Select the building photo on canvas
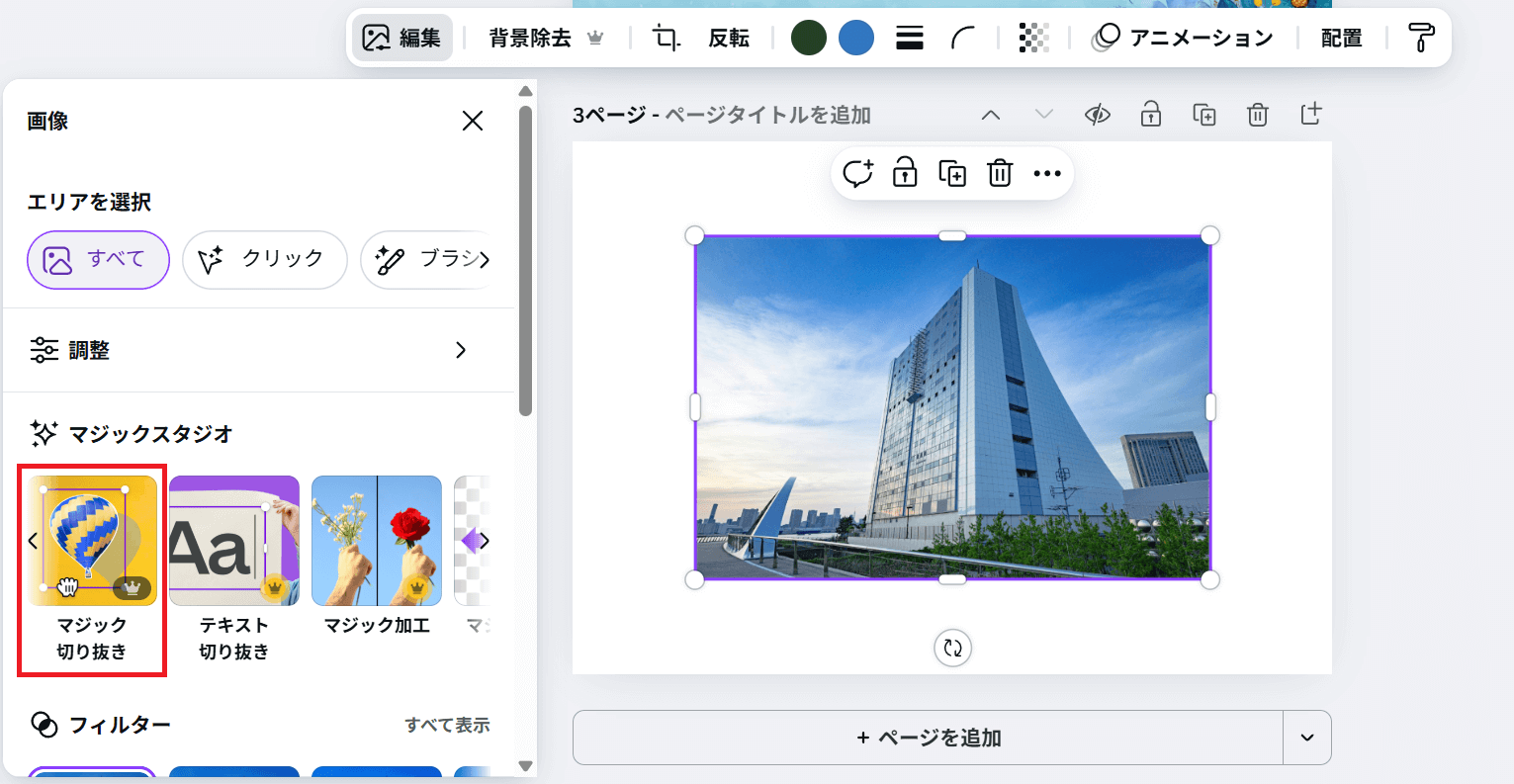This screenshot has width=1514, height=784. pos(953,407)
